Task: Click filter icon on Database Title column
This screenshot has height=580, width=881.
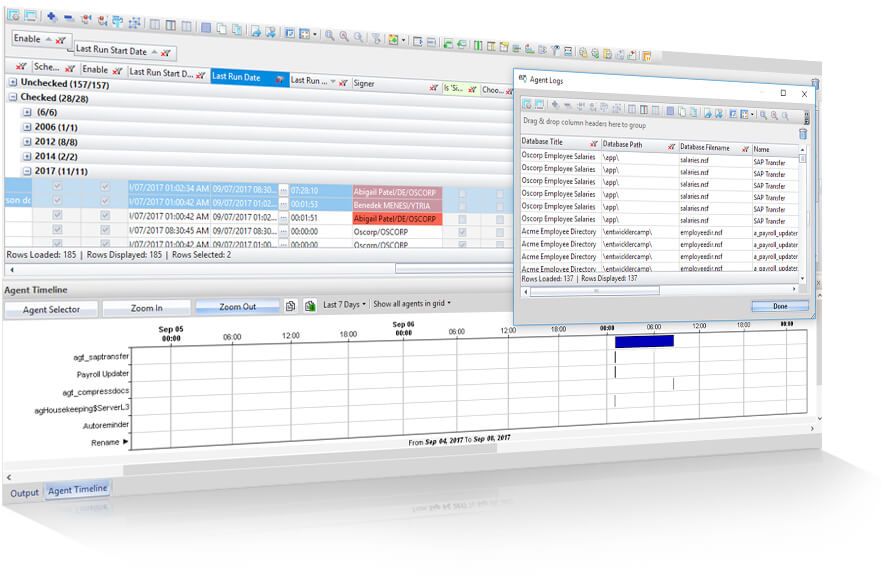Action: (593, 143)
